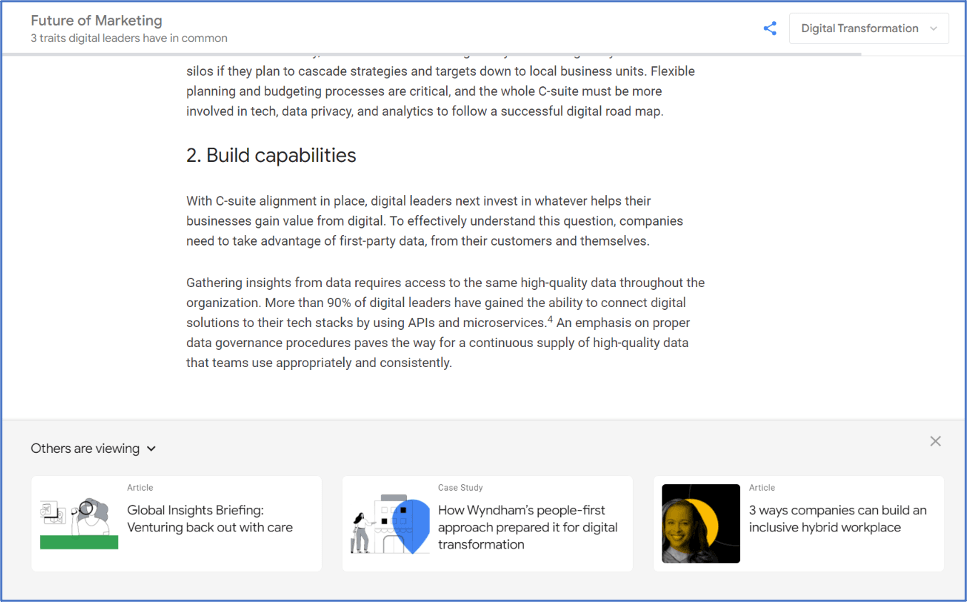
Task: Open the Wyndham case study illustration
Action: pyautogui.click(x=390, y=523)
